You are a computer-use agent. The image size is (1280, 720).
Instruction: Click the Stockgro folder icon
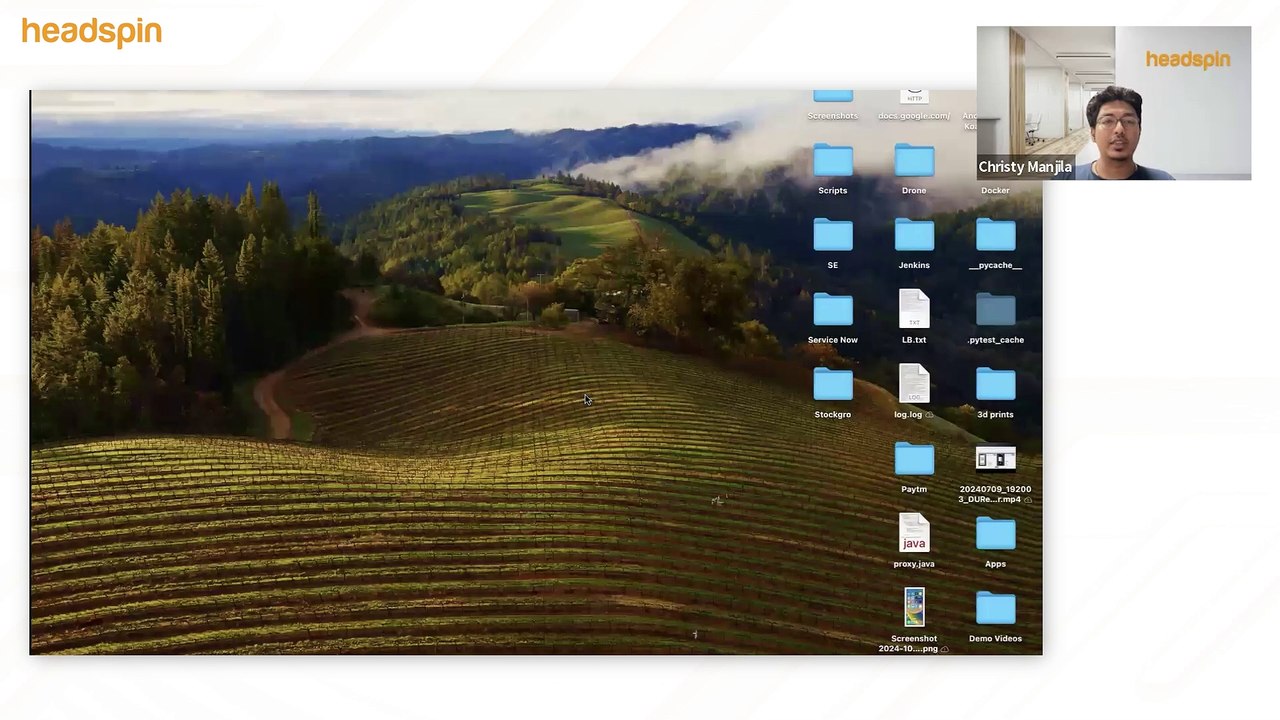[833, 386]
